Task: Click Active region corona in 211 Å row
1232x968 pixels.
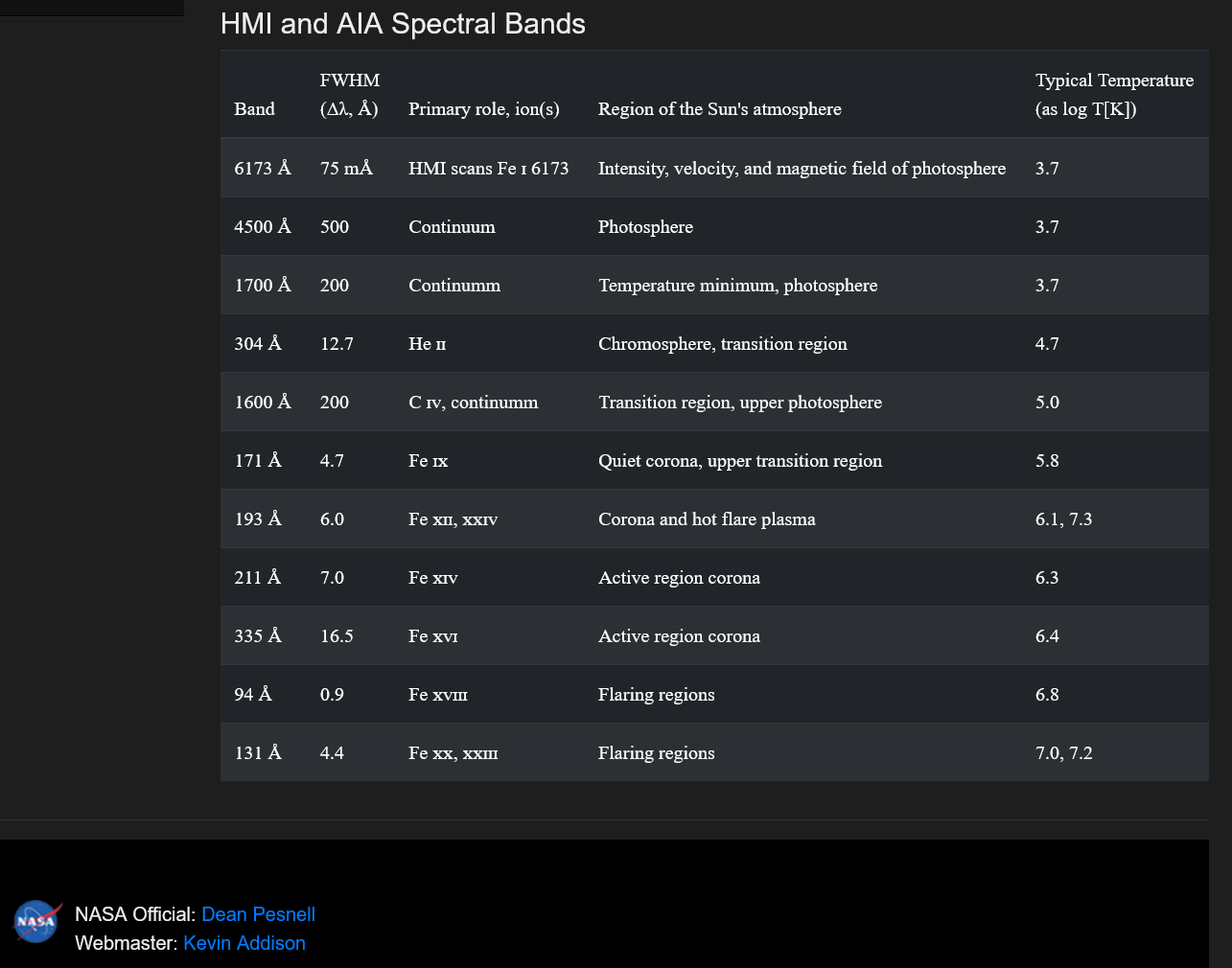Action: (x=679, y=577)
